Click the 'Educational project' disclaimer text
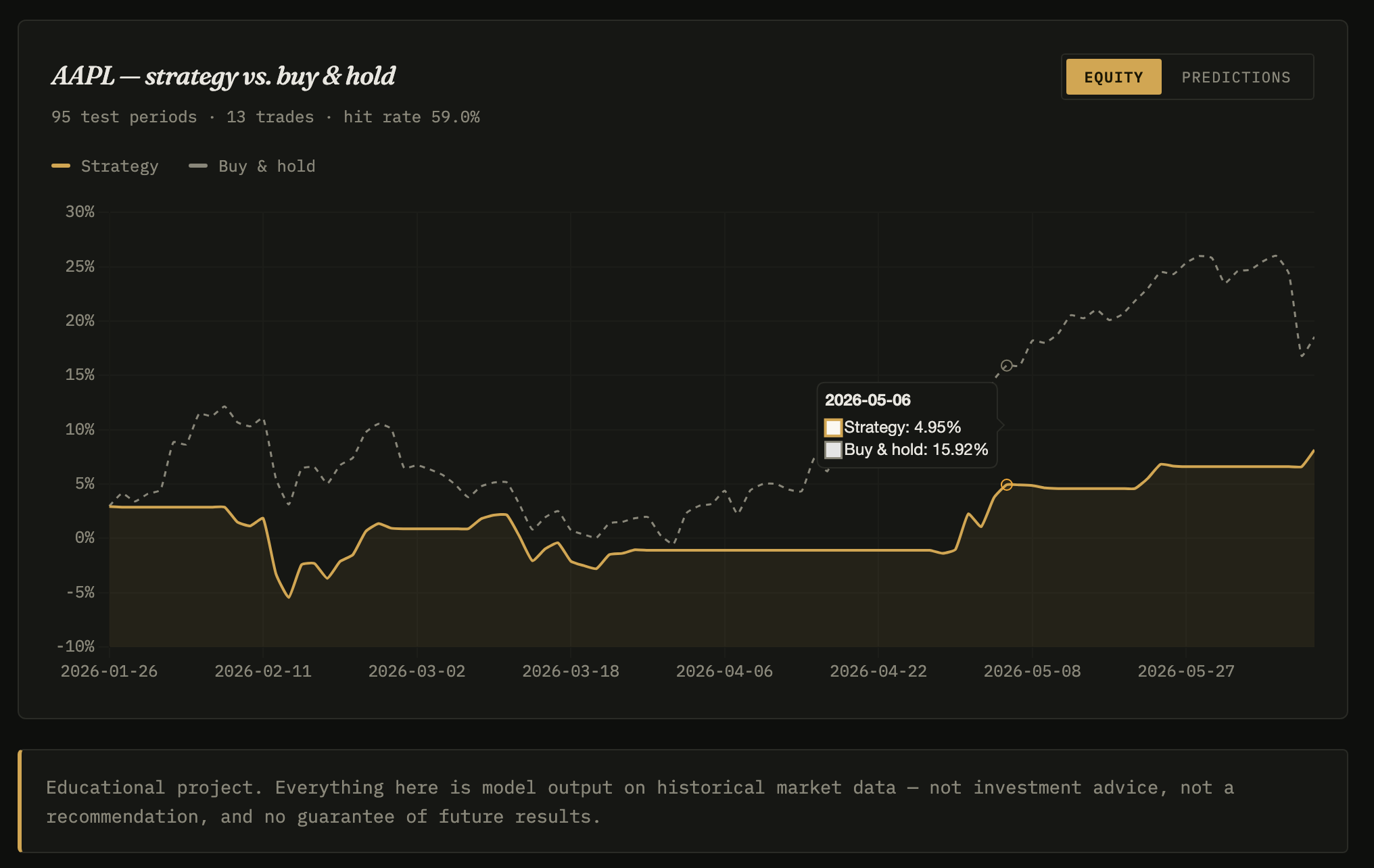Screen dimensions: 1374x868 (640, 802)
